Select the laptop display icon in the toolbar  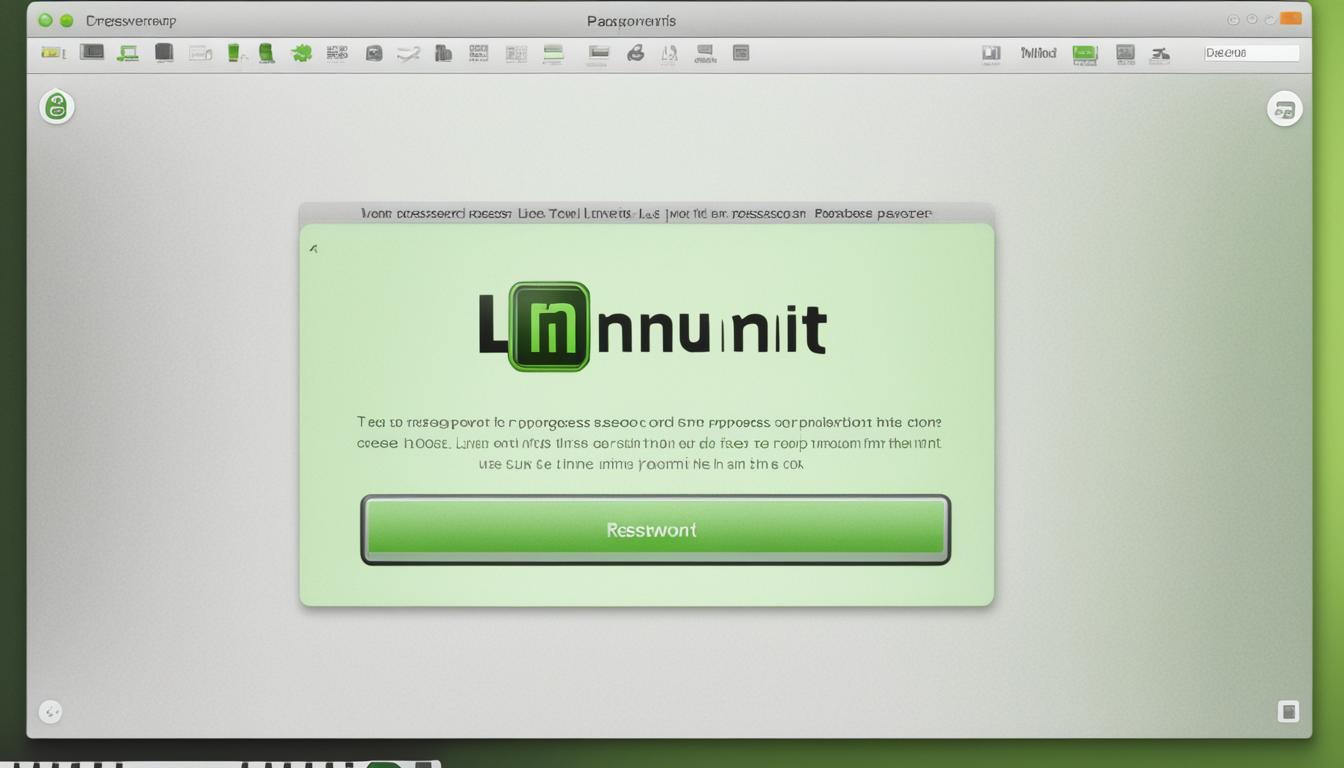(130, 52)
